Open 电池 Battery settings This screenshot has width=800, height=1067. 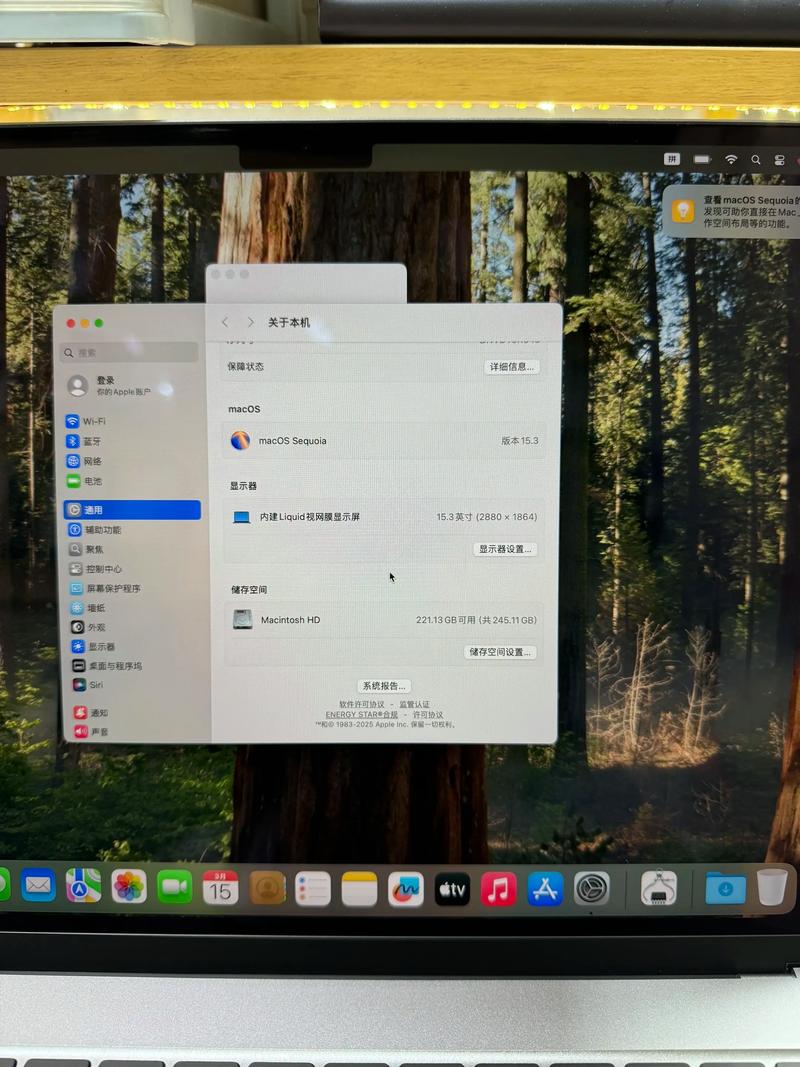(x=88, y=481)
